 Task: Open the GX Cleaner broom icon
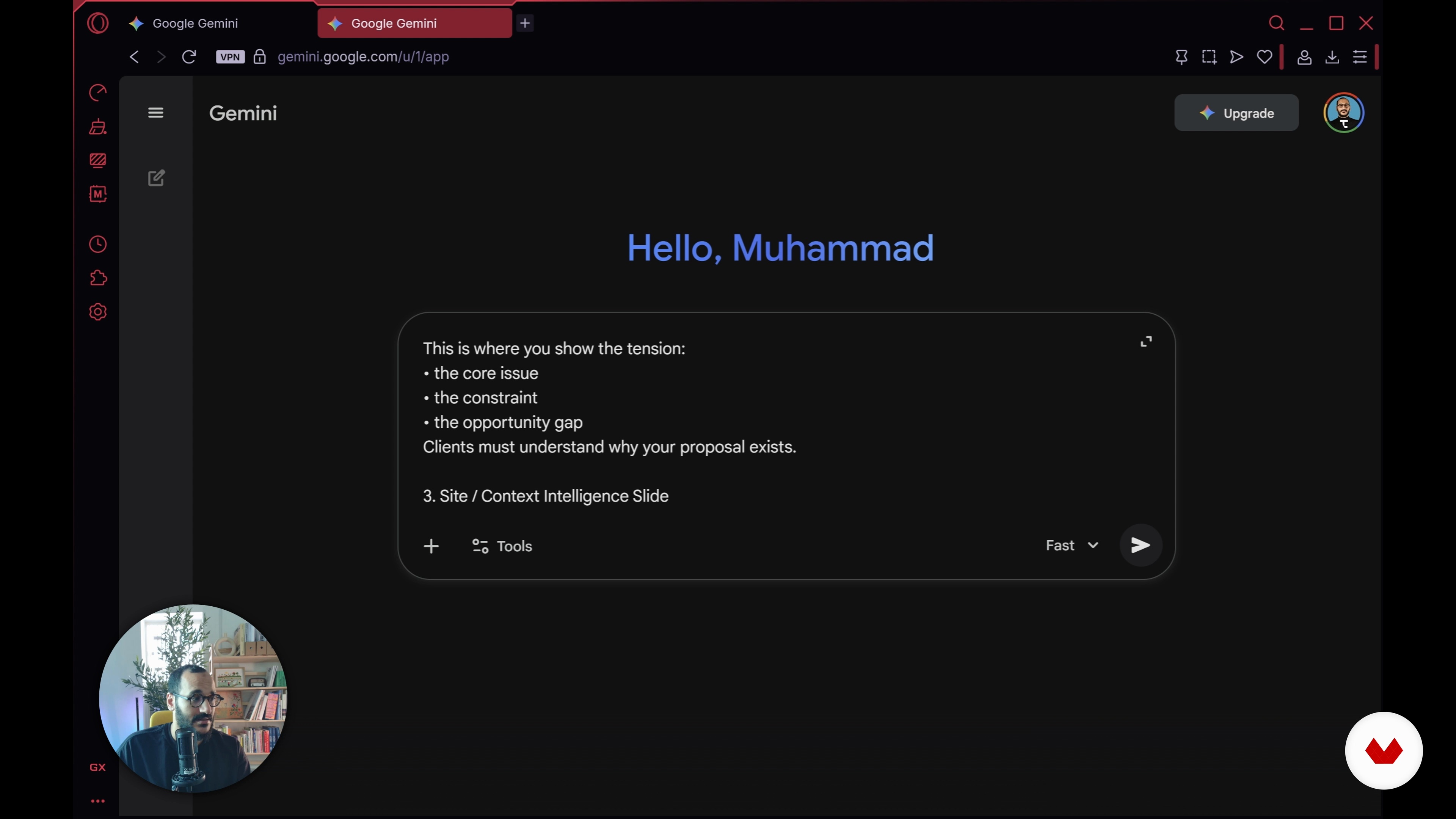coord(98,127)
